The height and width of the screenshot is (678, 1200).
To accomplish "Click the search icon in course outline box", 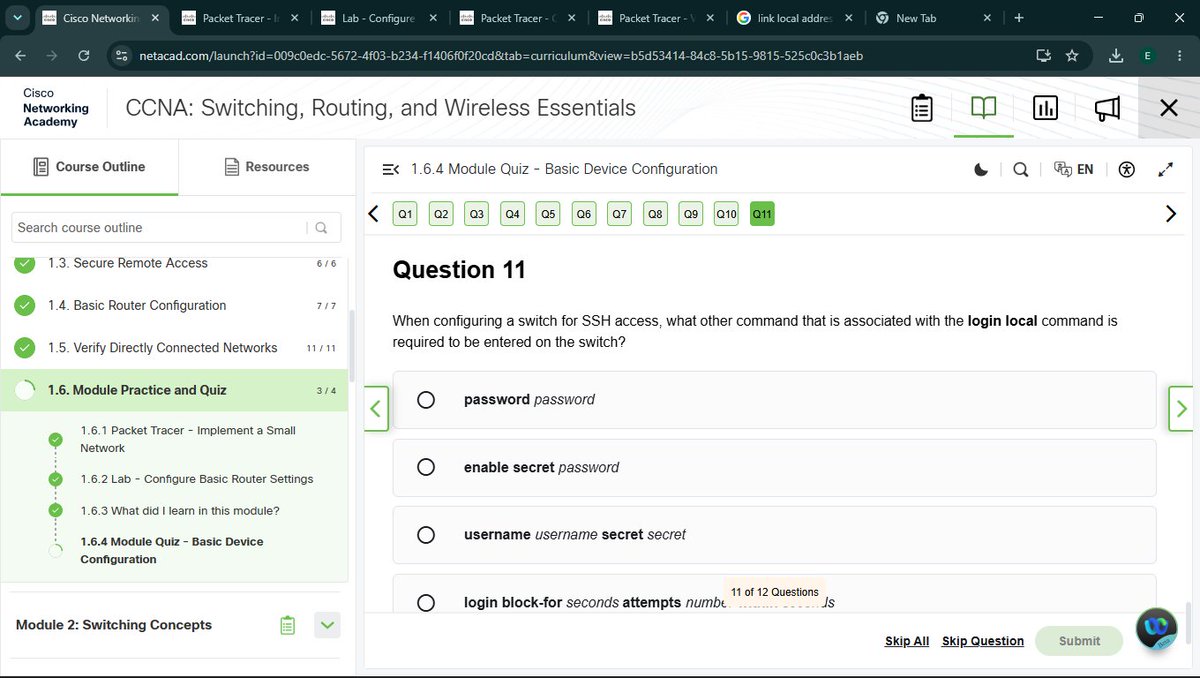I will (x=321, y=228).
